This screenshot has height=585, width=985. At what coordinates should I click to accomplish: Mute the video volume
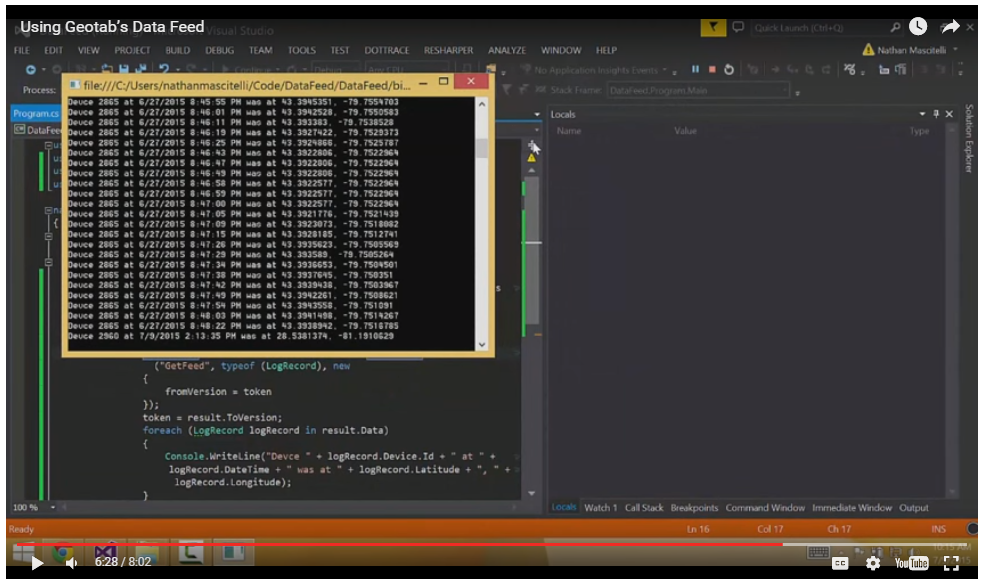71,563
